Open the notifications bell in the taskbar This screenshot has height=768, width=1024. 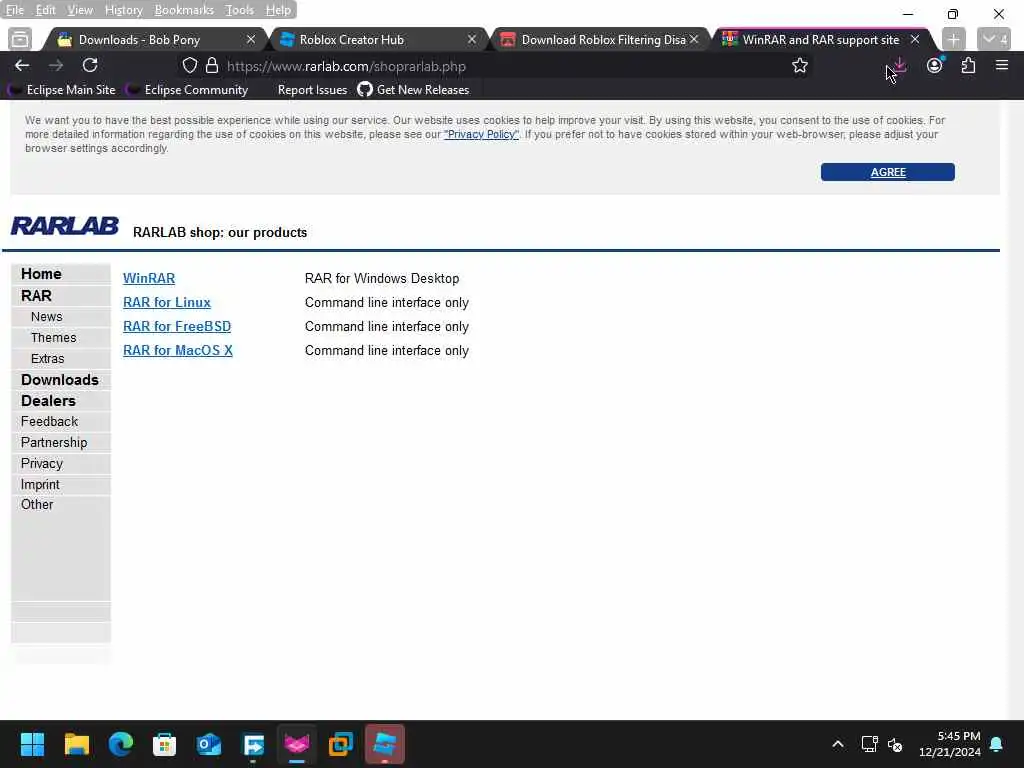click(x=997, y=744)
